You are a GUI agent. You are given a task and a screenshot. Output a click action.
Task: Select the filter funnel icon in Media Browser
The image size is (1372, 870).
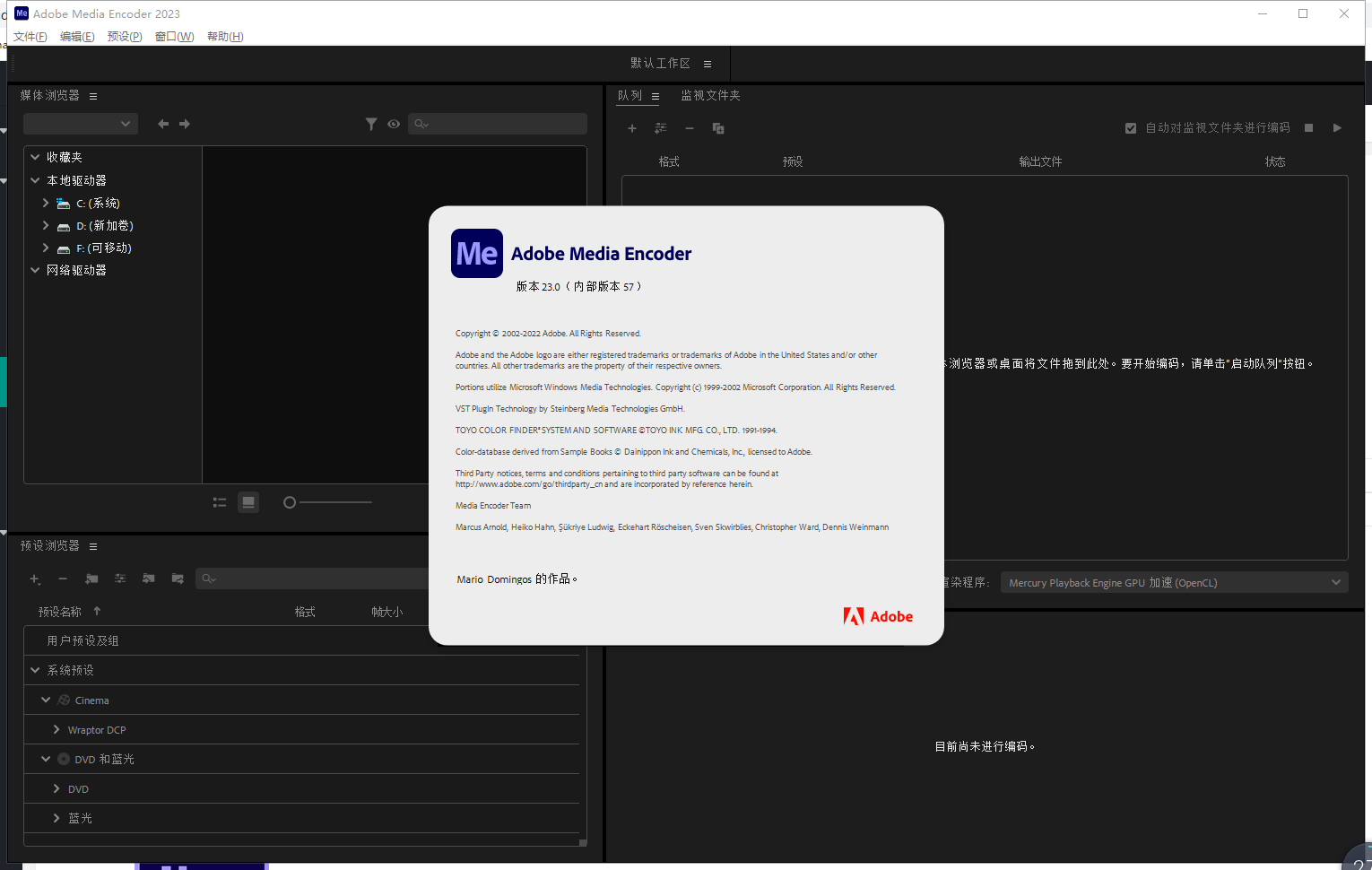[371, 124]
